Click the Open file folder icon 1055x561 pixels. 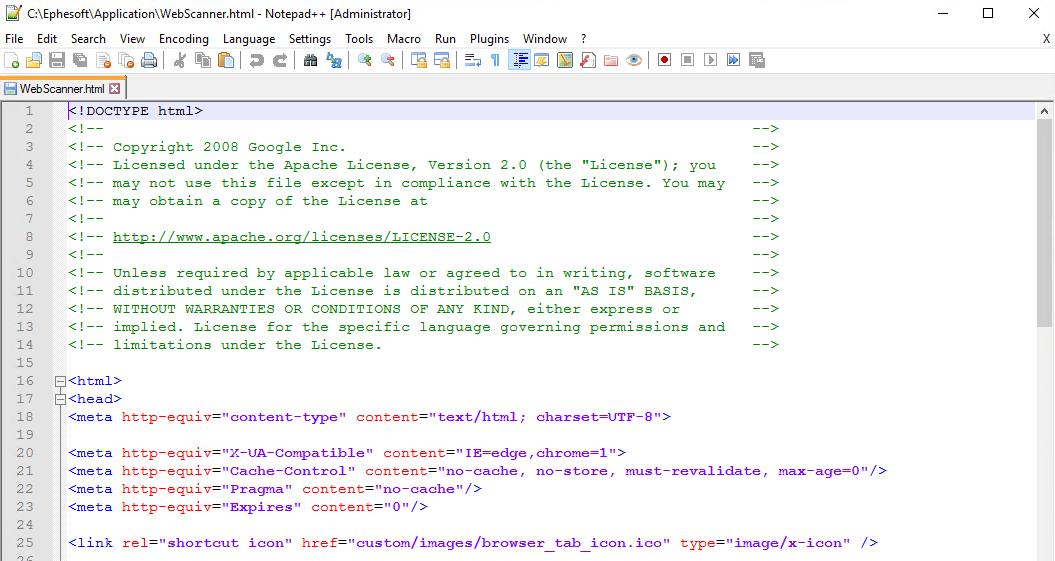point(34,61)
